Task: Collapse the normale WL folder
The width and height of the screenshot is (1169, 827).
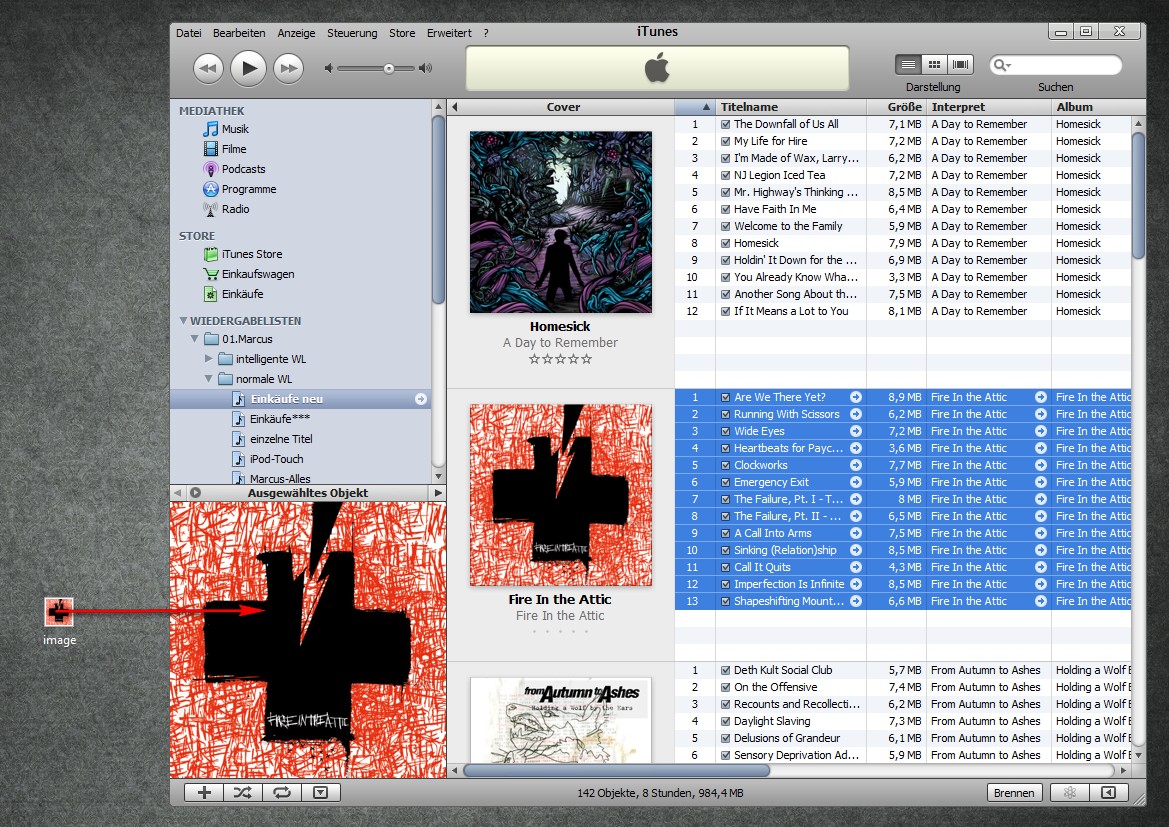Action: tap(209, 379)
